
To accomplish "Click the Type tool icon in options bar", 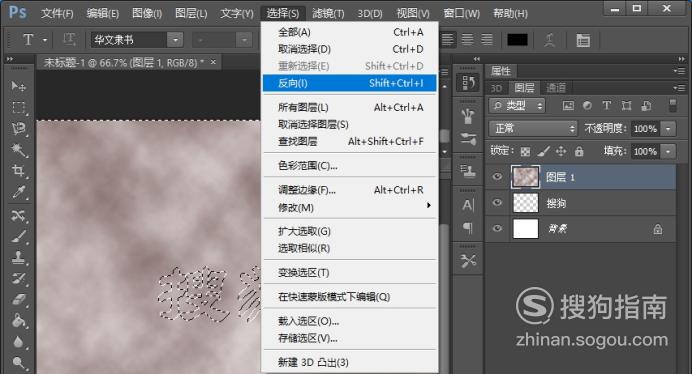I will [28, 40].
